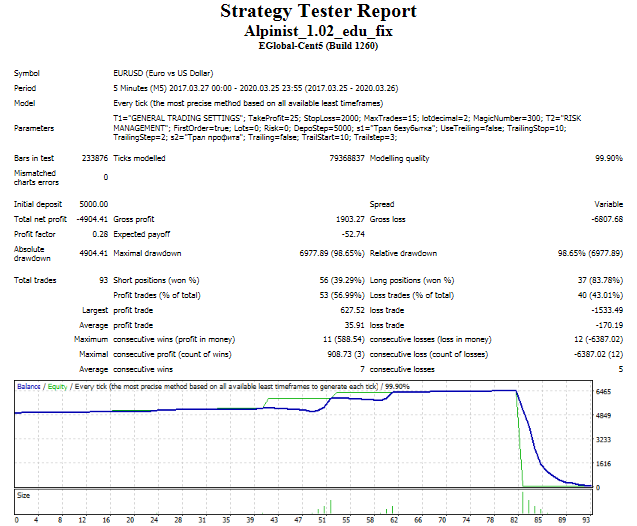Click consecutive loss value -6387.02 (12)
Screen dimensions: 637x526
pyautogui.click(x=598, y=354)
